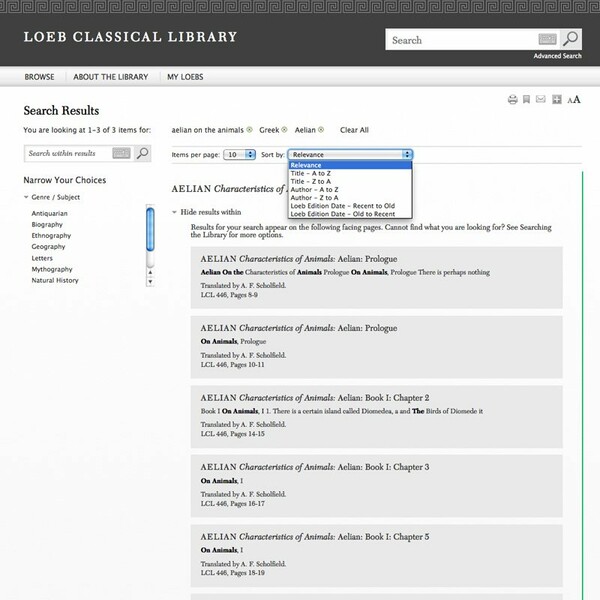Filter by Geography genre

pos(48,247)
